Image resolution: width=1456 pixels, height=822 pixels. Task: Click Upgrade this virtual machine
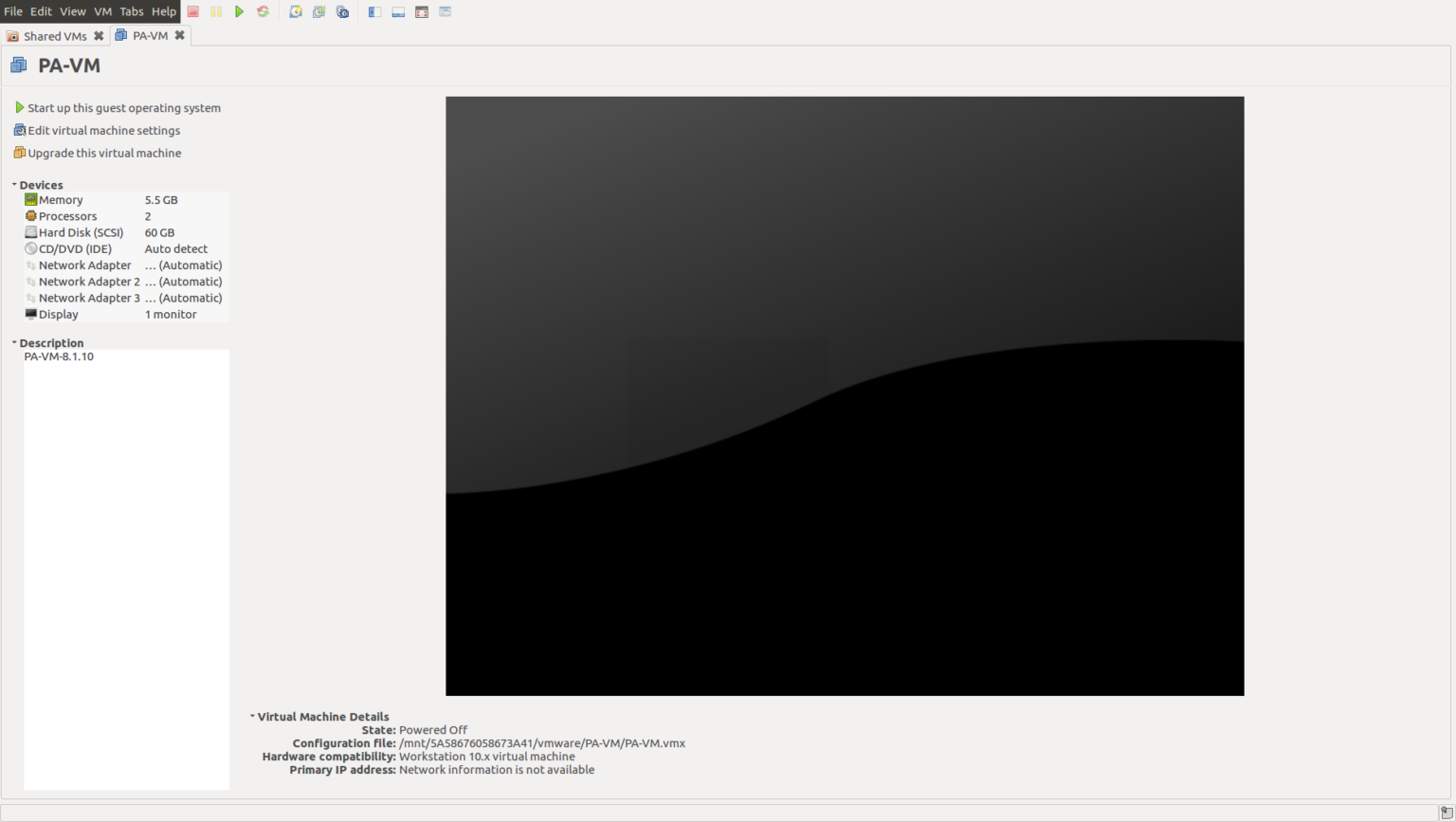(x=104, y=154)
